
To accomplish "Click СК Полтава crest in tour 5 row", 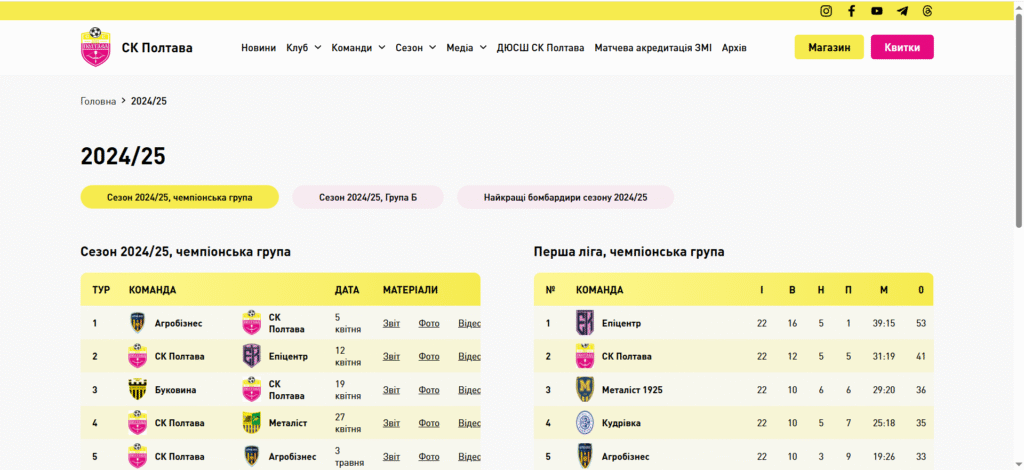I will [x=137, y=456].
